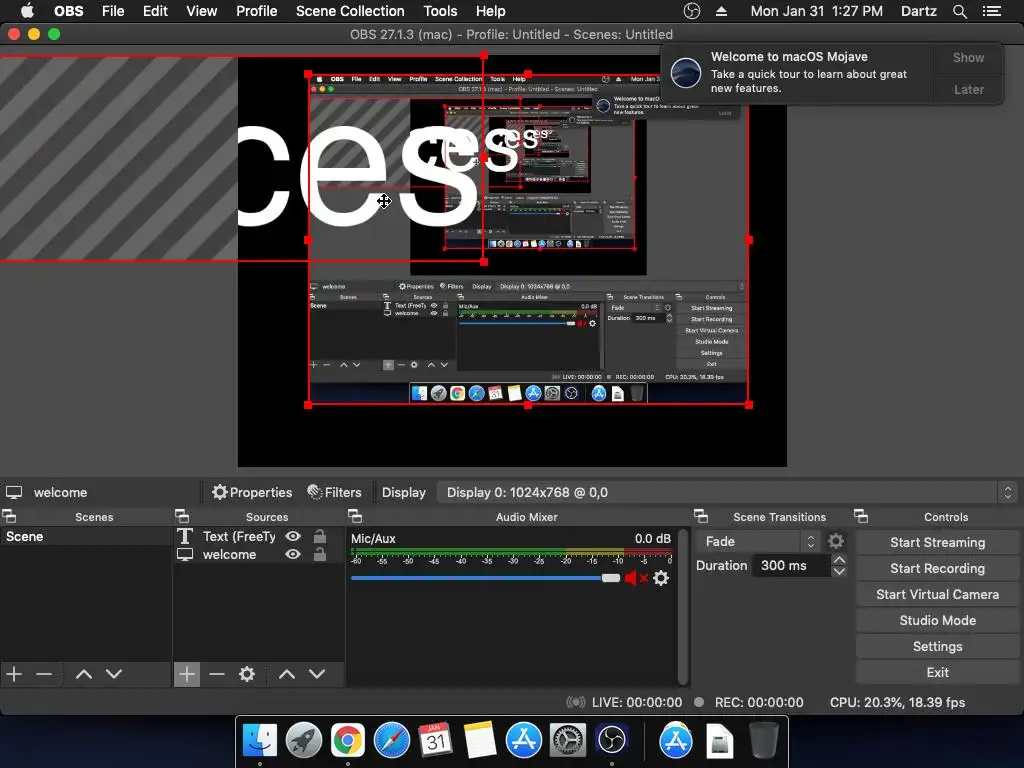Enable Studio Mode
1024x768 pixels.
[937, 621]
